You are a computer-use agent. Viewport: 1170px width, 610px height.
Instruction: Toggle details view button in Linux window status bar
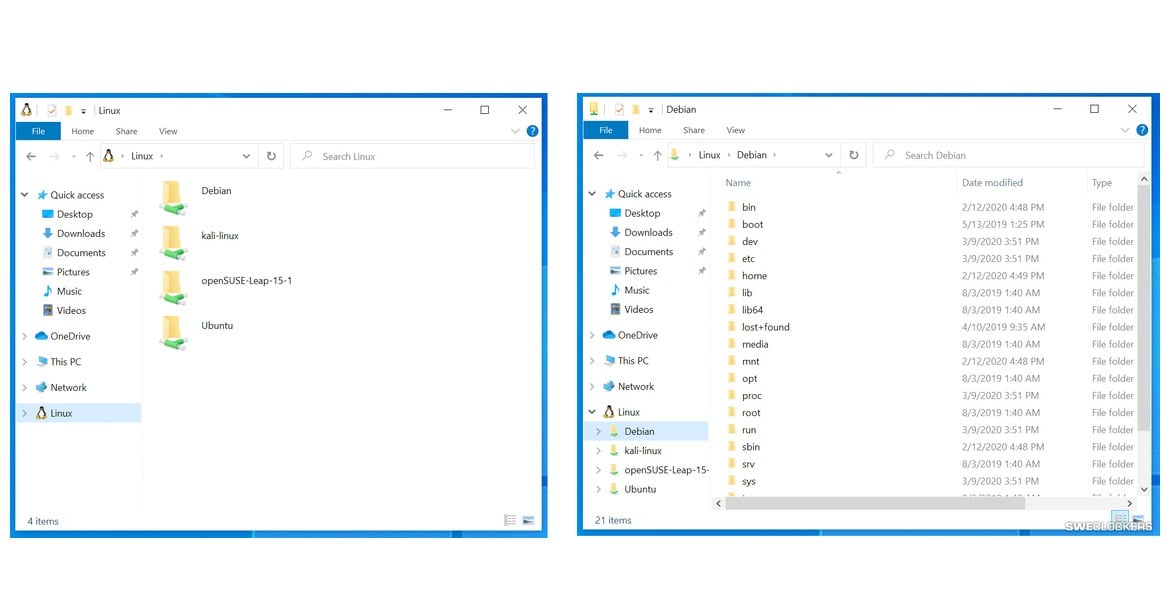tap(510, 520)
